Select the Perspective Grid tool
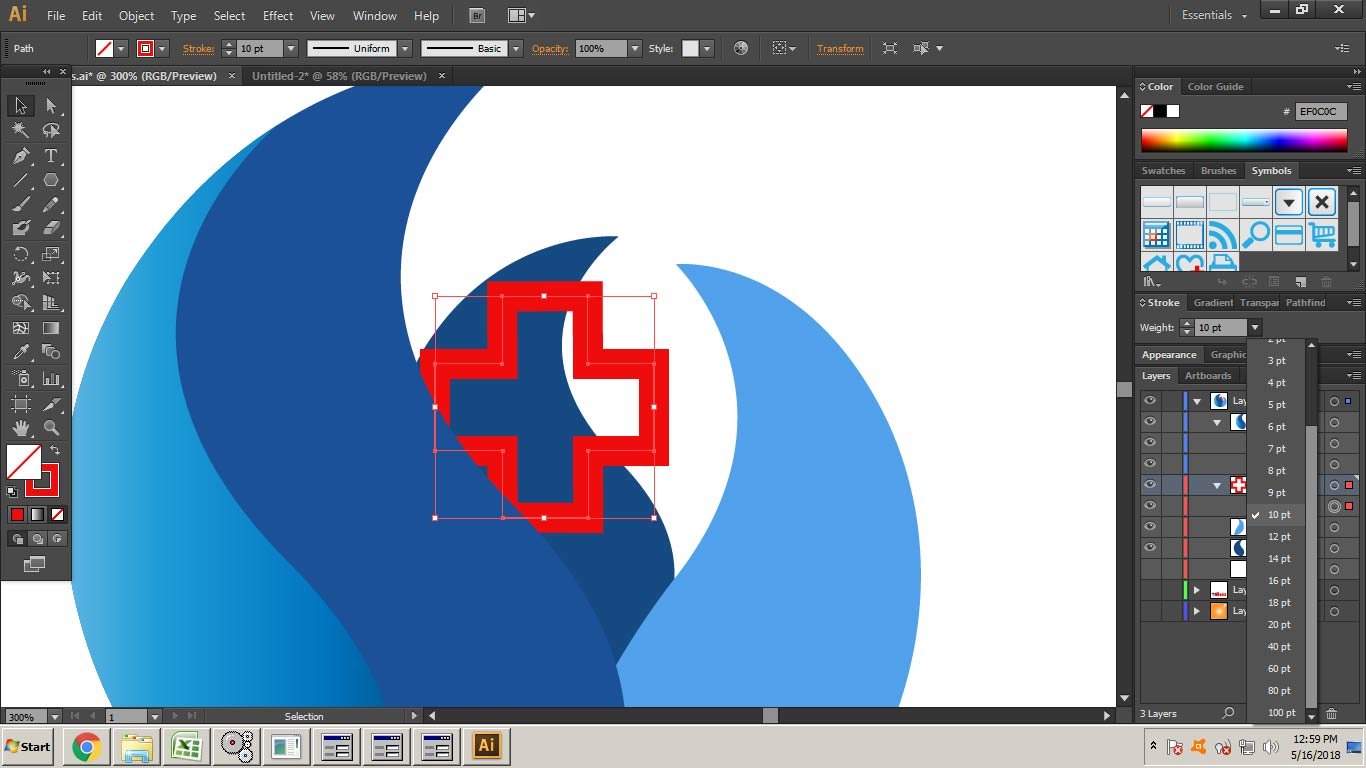Screen dimensions: 1366x768 [51, 302]
